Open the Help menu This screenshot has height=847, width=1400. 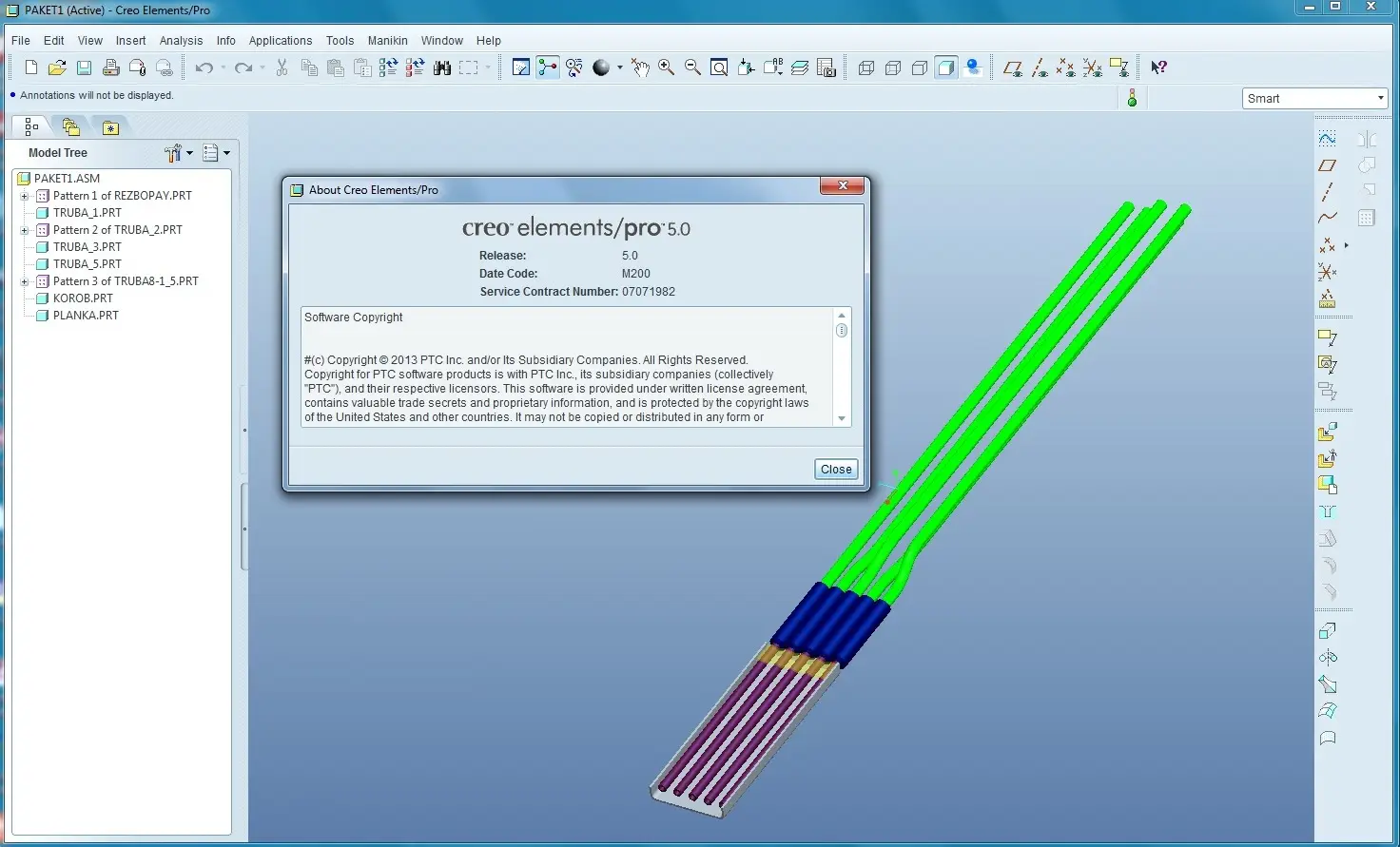coord(489,41)
